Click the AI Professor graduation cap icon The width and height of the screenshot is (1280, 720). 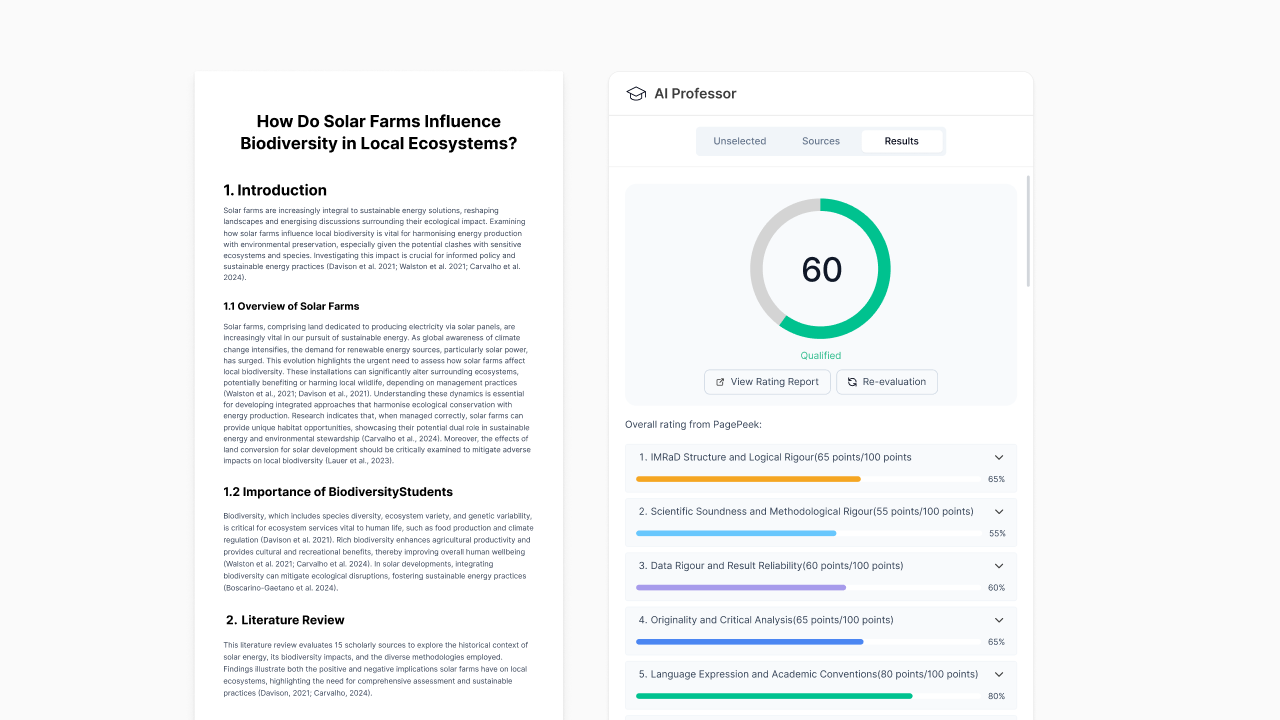point(636,93)
